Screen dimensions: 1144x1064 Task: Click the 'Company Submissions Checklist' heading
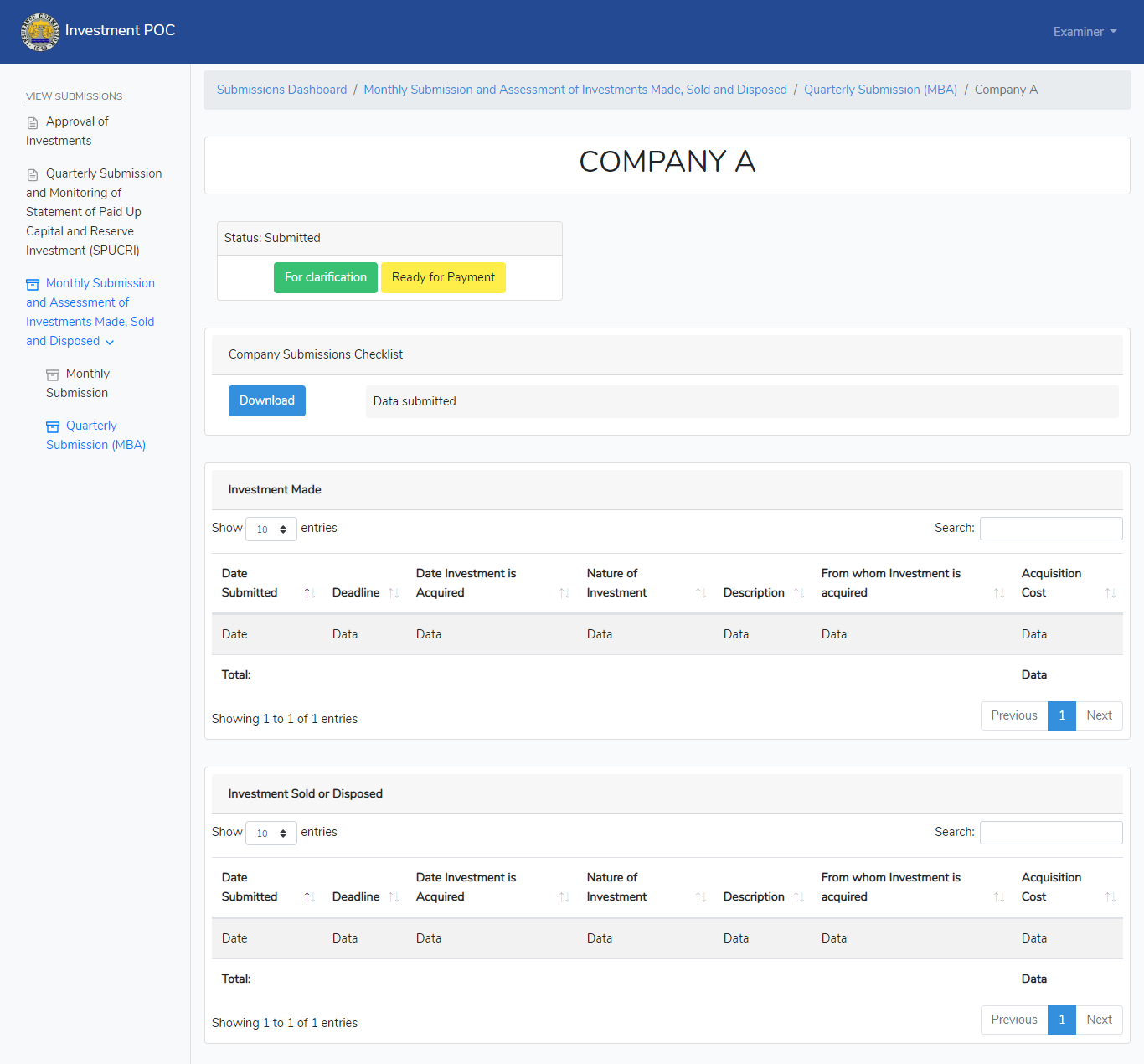point(316,354)
